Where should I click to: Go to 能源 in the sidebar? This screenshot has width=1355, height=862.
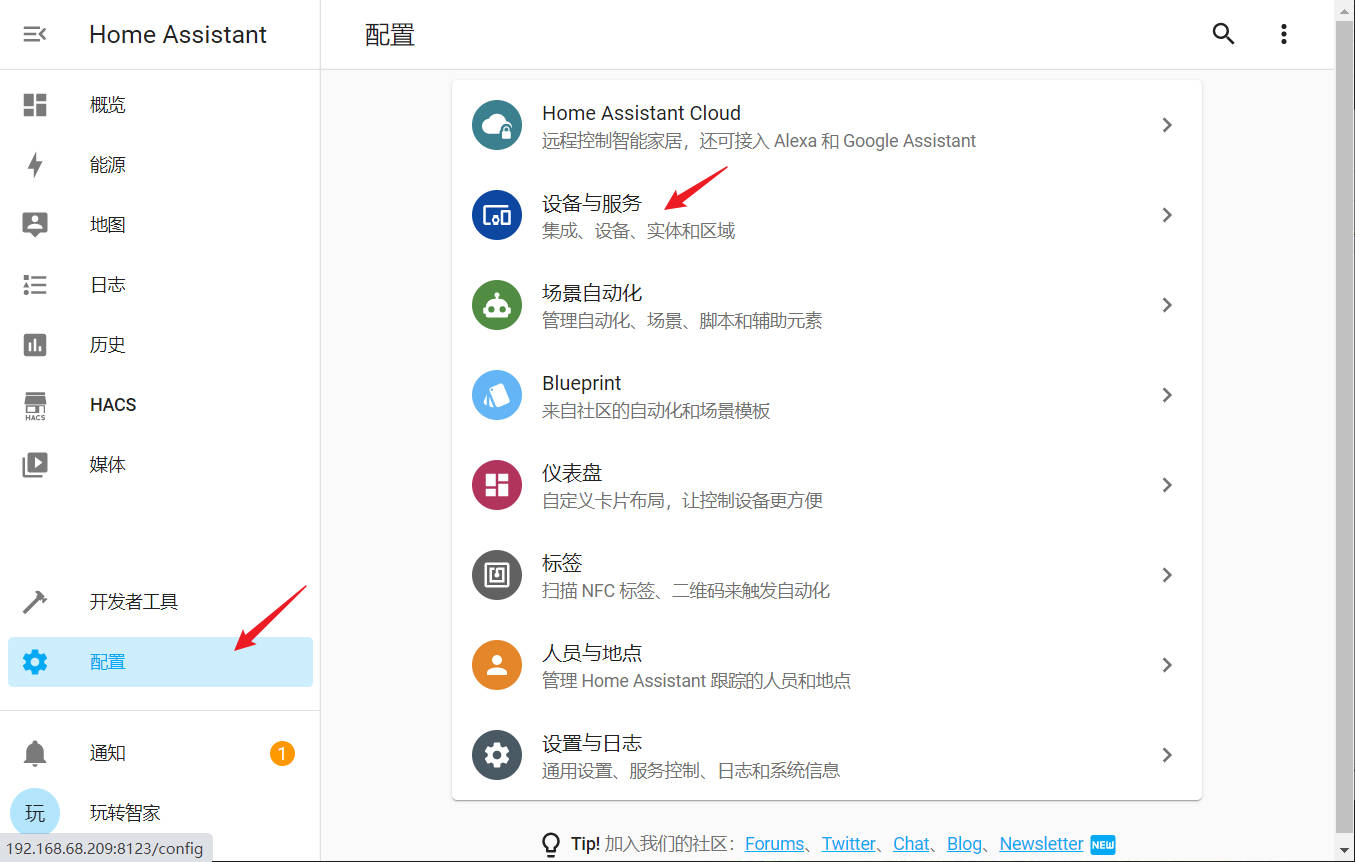tap(108, 165)
